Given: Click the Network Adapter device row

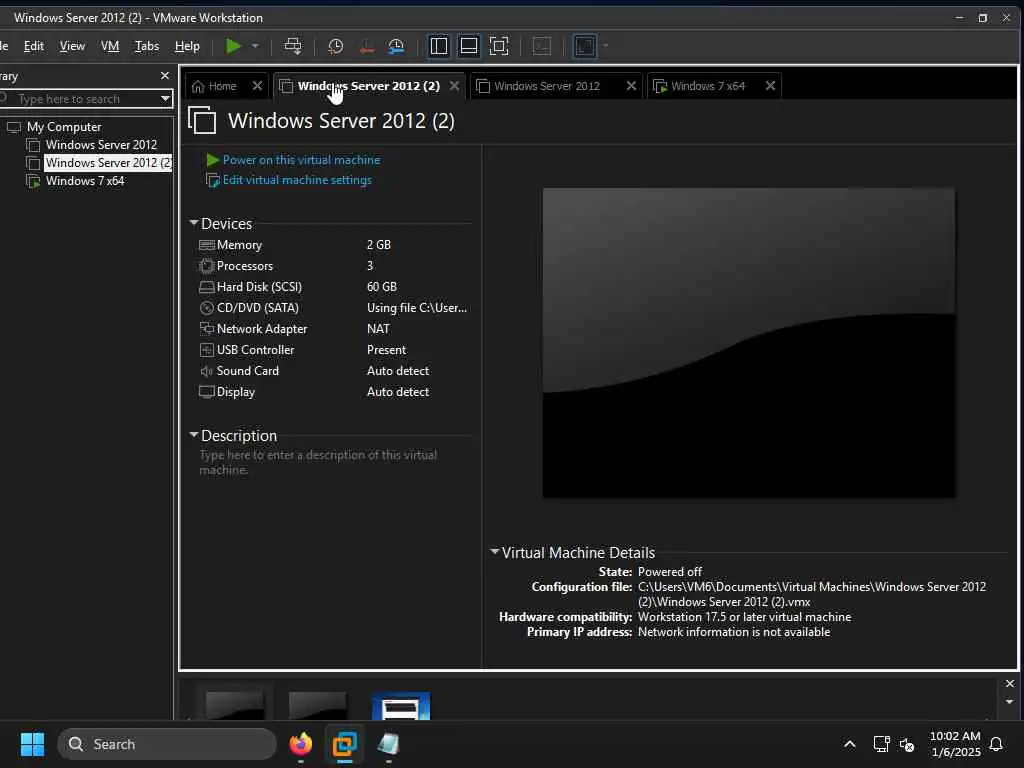Looking at the screenshot, I should pyautogui.click(x=333, y=328).
